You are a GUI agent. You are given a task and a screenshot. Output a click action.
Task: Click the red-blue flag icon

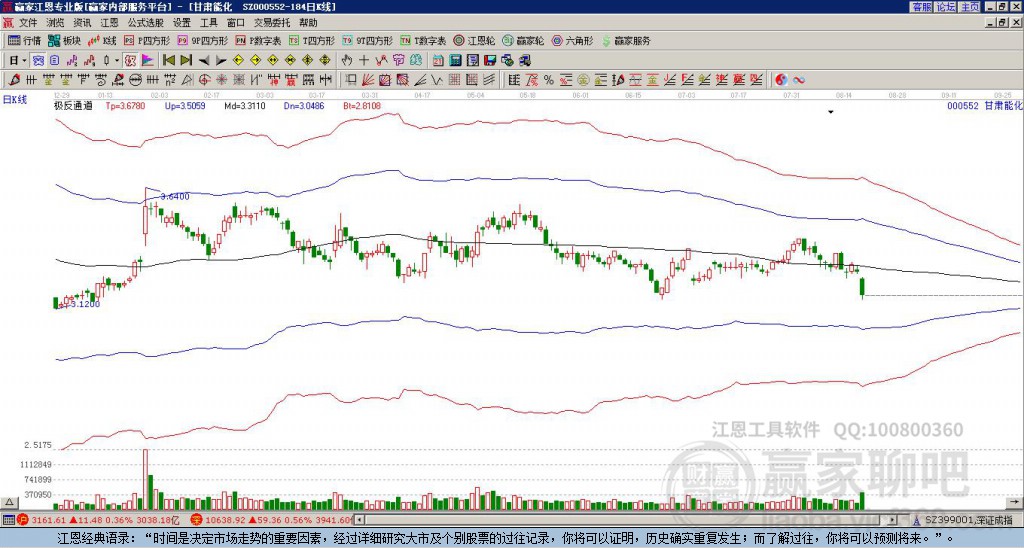148,61
